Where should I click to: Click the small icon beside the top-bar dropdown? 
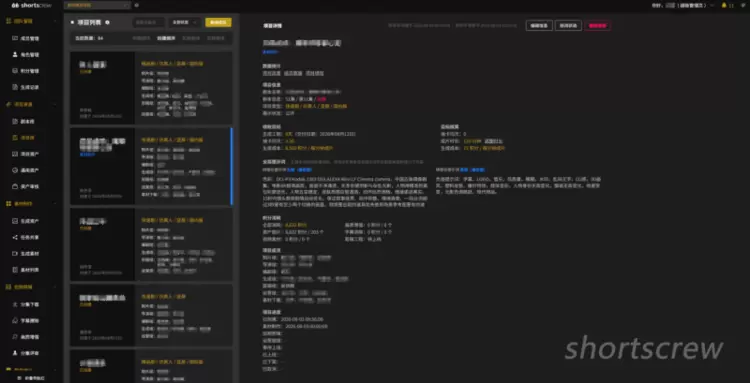137,5
